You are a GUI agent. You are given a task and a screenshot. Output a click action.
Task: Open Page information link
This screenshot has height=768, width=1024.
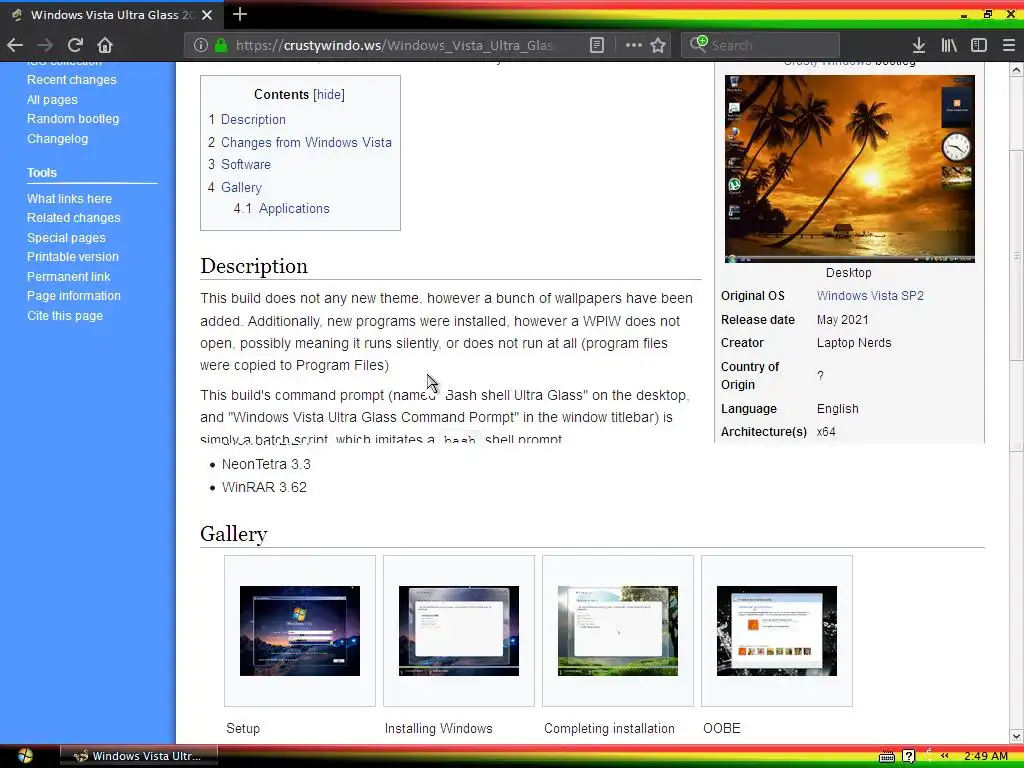tap(74, 296)
